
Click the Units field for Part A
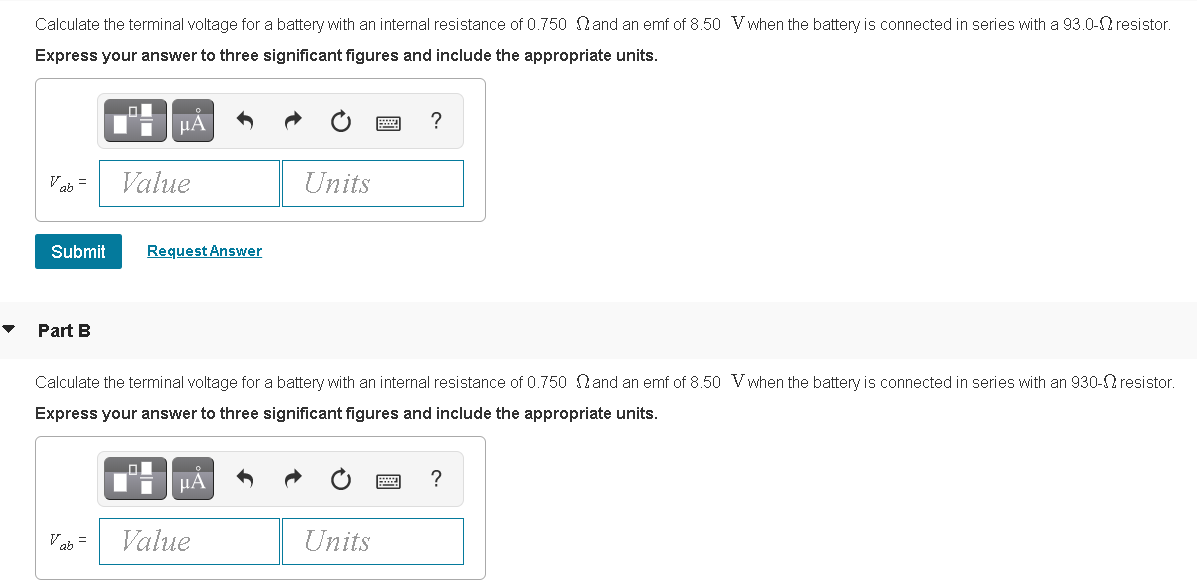pyautogui.click(x=372, y=183)
